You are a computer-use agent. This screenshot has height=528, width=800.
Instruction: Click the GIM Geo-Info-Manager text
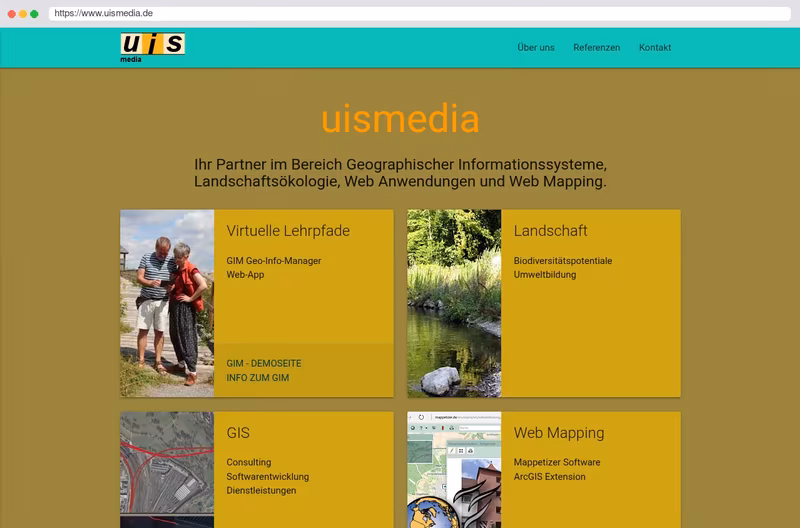273,261
